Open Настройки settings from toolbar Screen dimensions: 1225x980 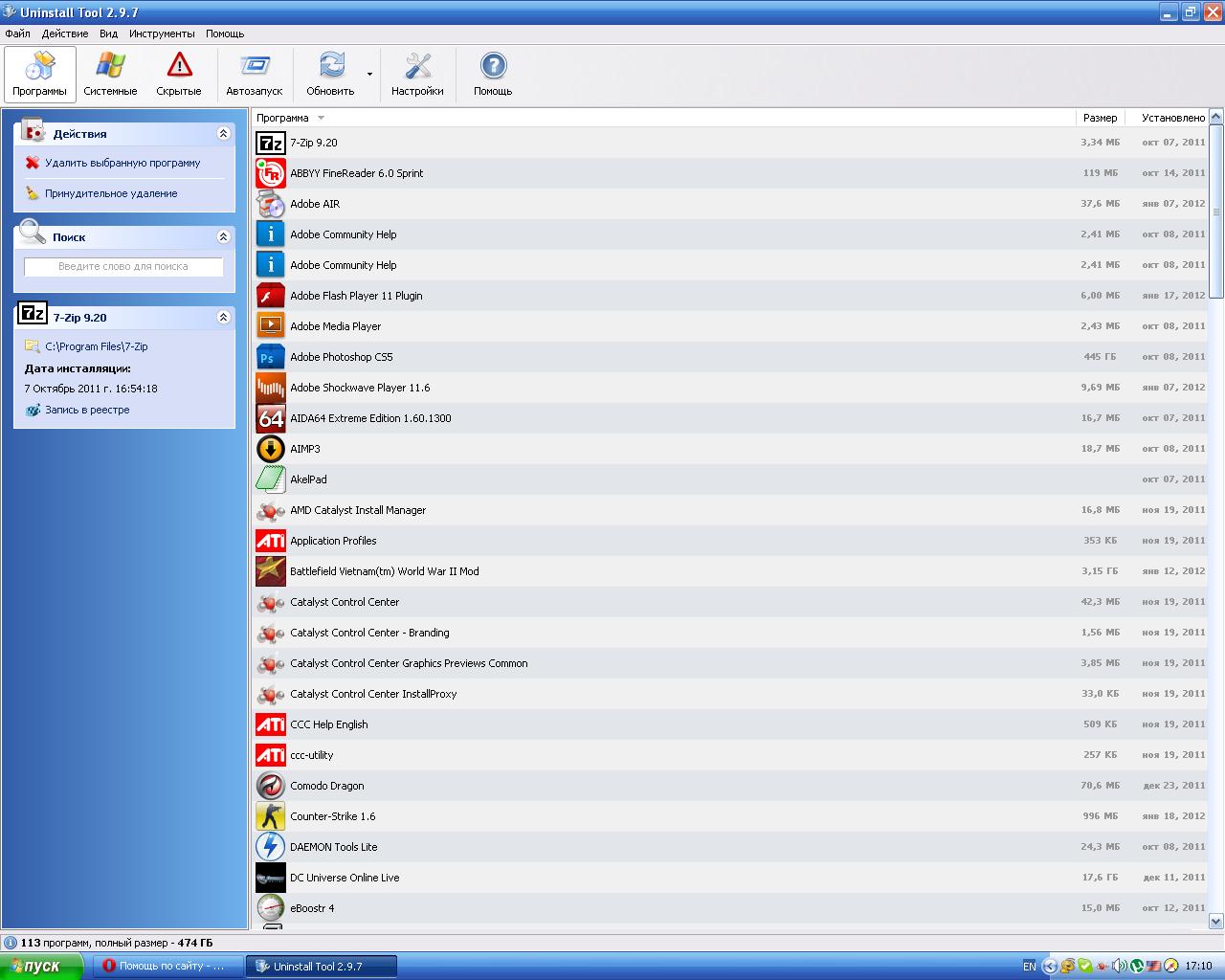point(417,75)
